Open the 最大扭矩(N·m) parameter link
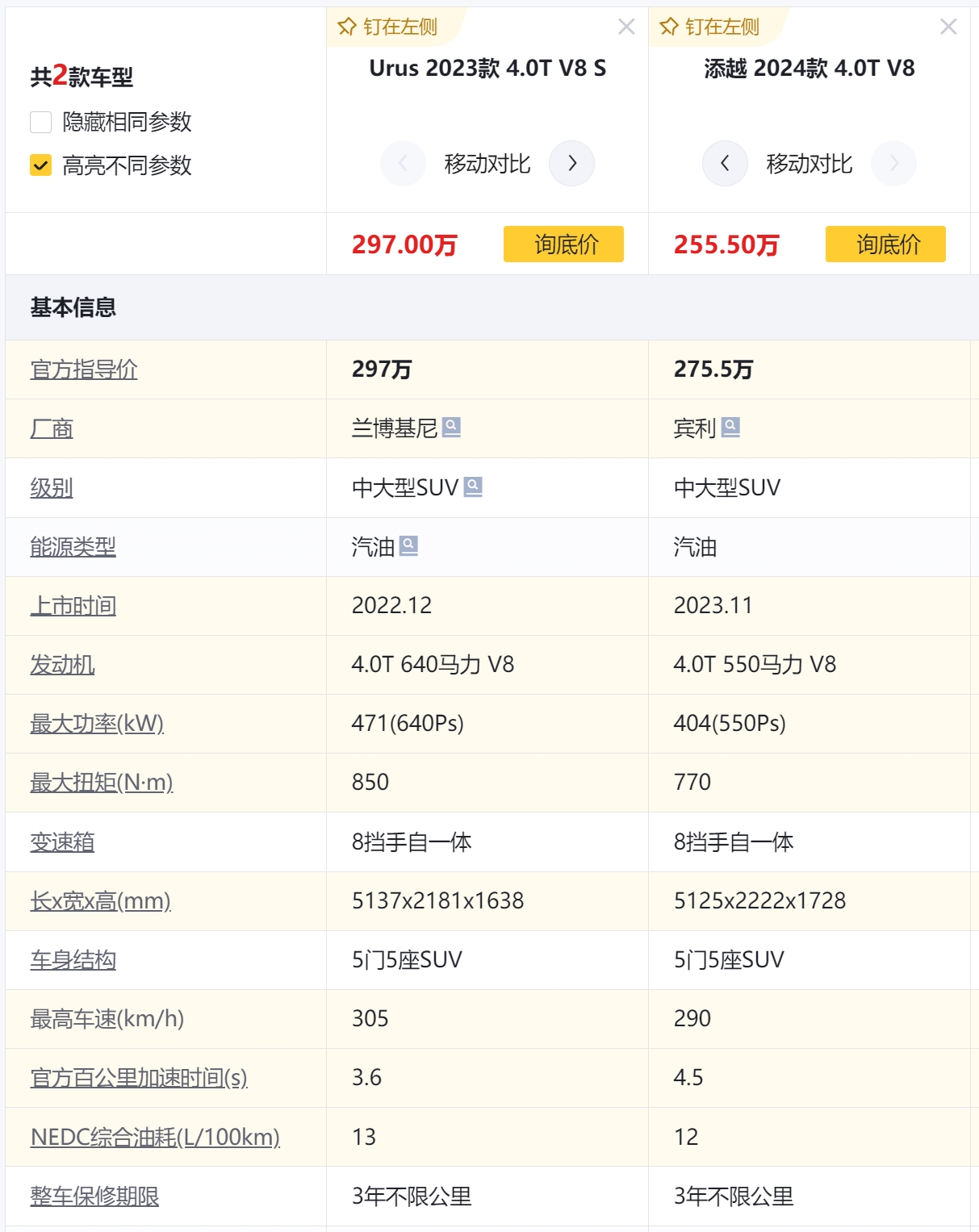The width and height of the screenshot is (979, 1232). [x=102, y=783]
